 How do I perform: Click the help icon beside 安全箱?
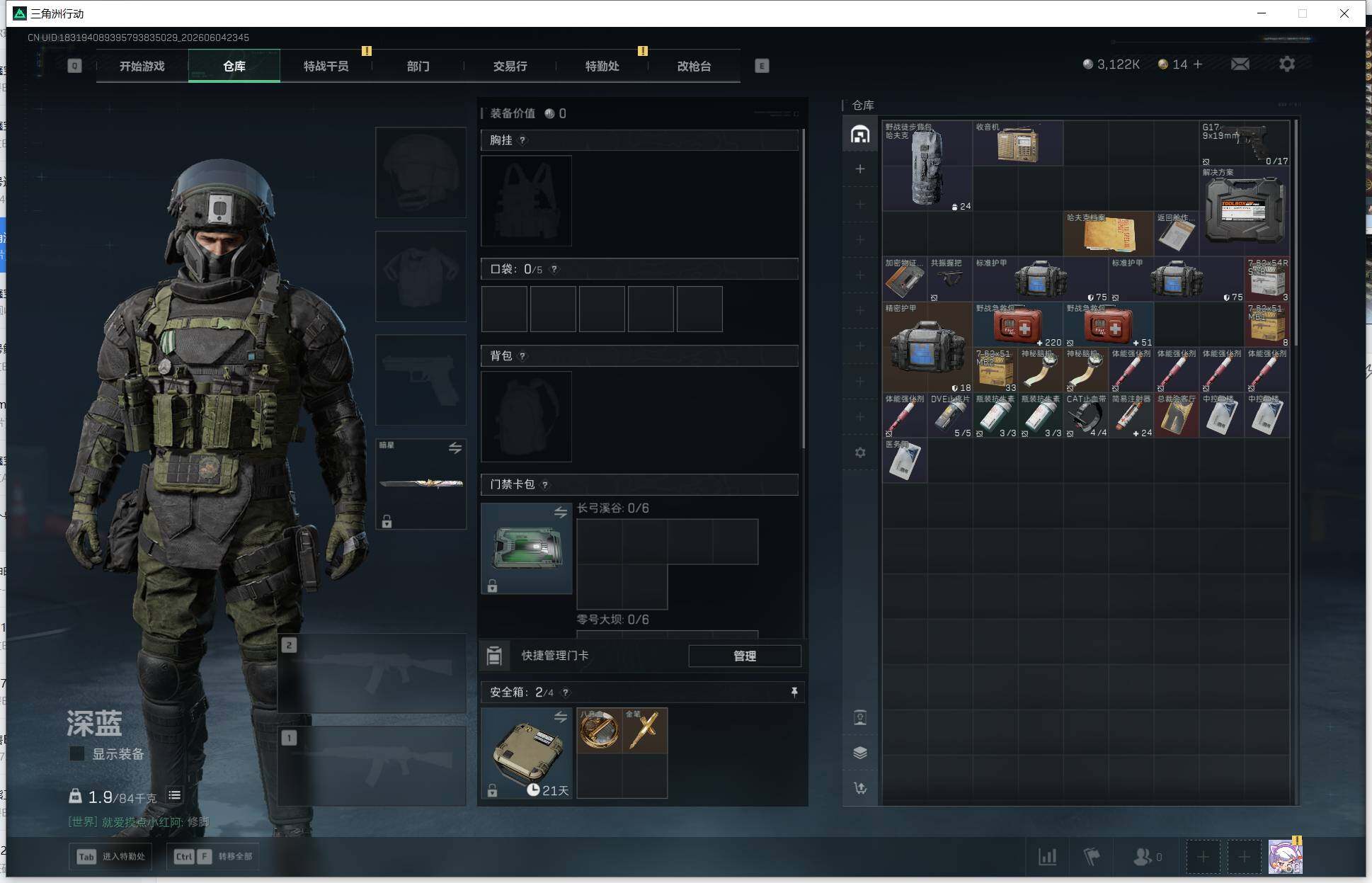(565, 692)
